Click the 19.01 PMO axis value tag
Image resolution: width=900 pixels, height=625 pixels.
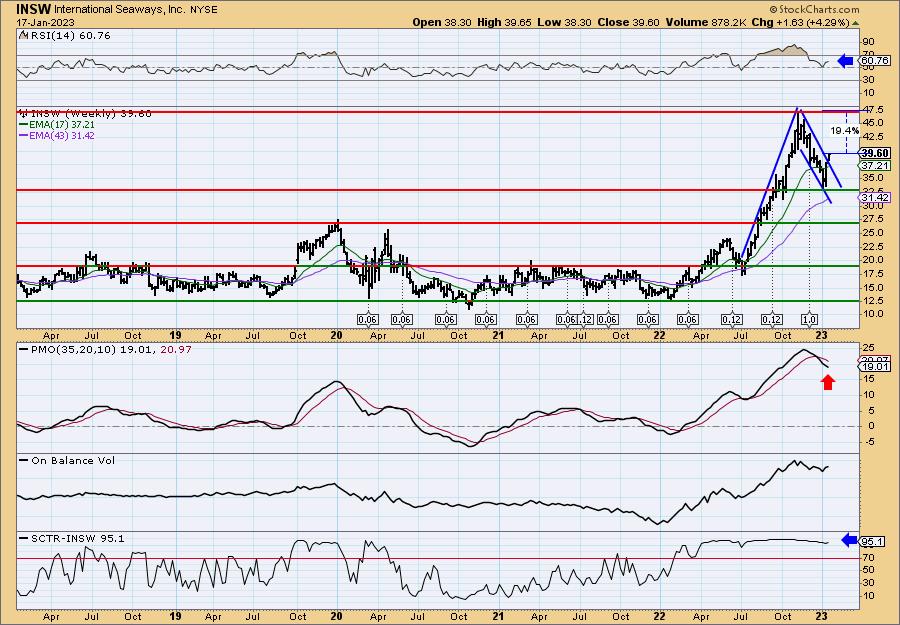point(875,367)
